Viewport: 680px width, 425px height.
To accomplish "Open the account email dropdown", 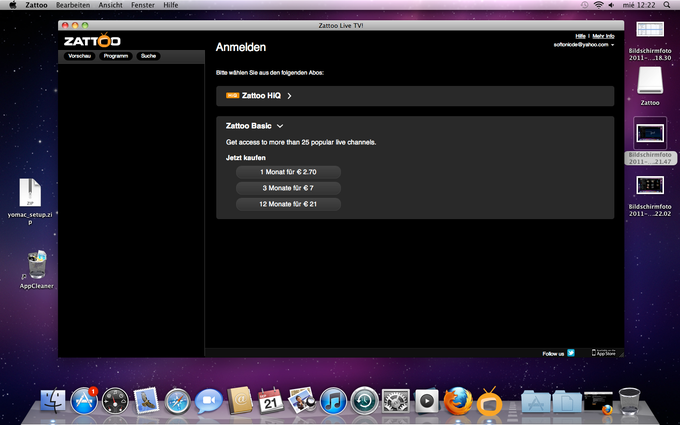I will (x=584, y=45).
